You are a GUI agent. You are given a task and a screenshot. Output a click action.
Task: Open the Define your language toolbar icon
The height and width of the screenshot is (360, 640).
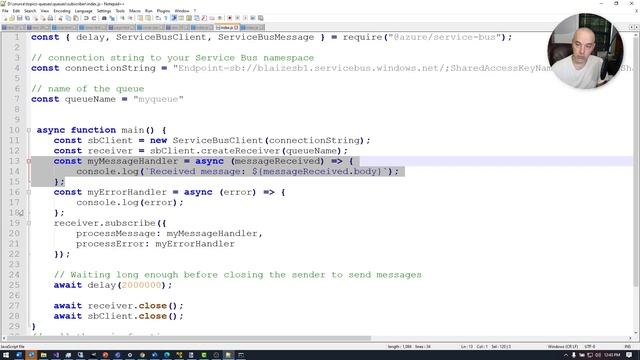pos(181,18)
